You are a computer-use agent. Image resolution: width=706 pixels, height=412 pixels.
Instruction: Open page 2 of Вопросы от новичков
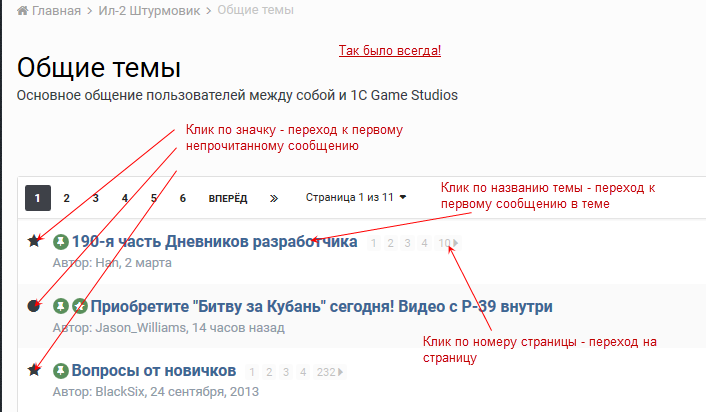point(269,372)
